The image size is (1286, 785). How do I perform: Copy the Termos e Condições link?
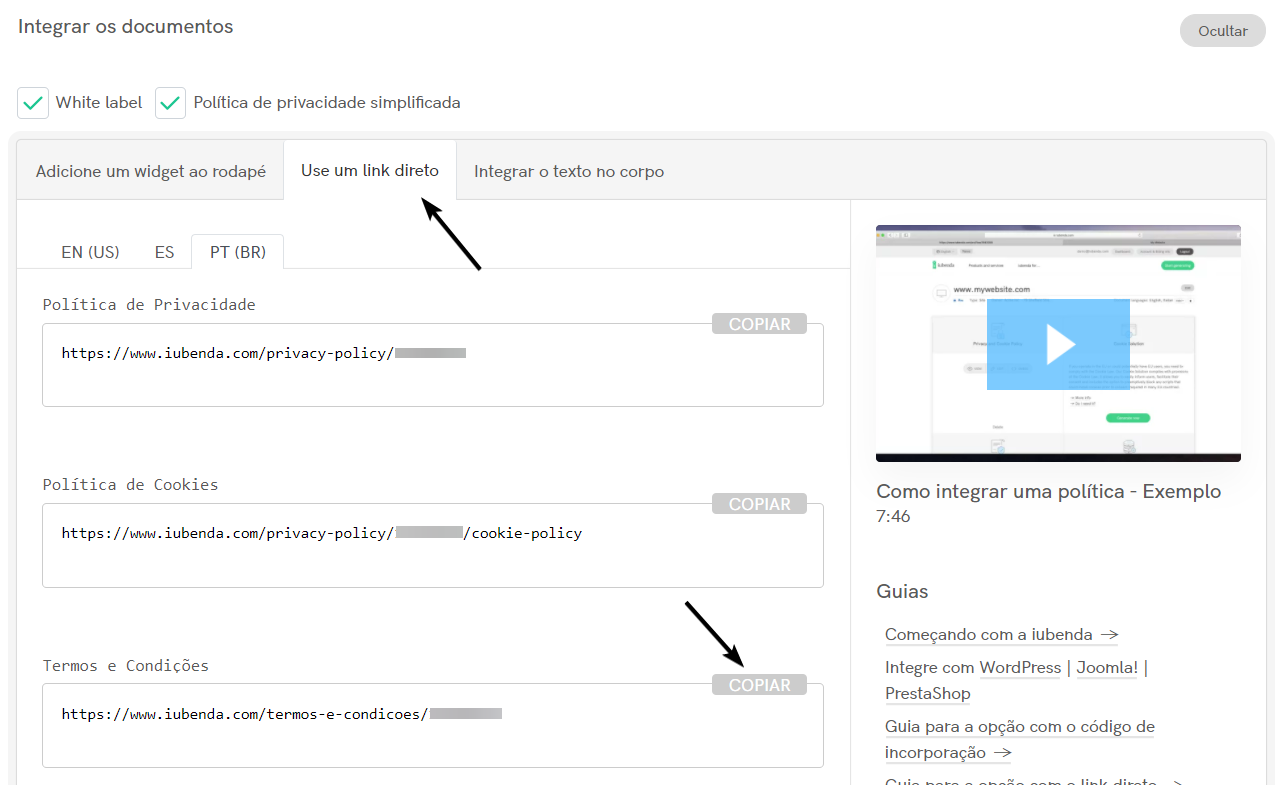coord(759,685)
